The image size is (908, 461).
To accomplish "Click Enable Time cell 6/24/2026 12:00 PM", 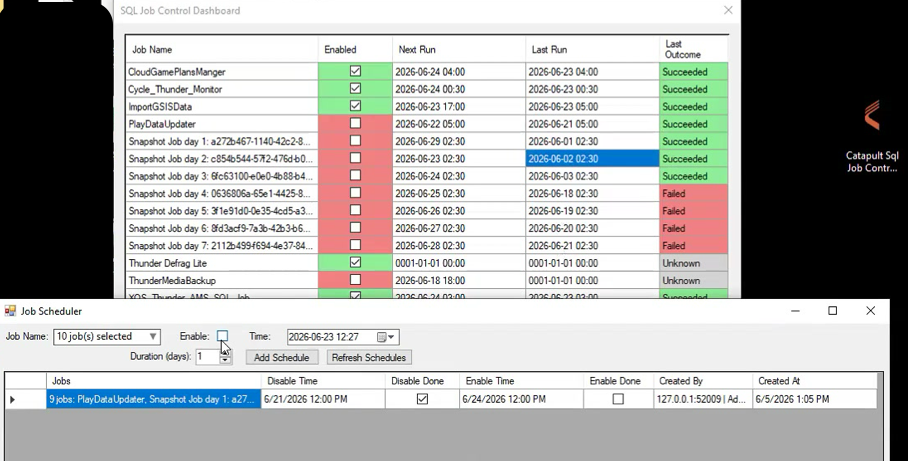I will 521,399.
